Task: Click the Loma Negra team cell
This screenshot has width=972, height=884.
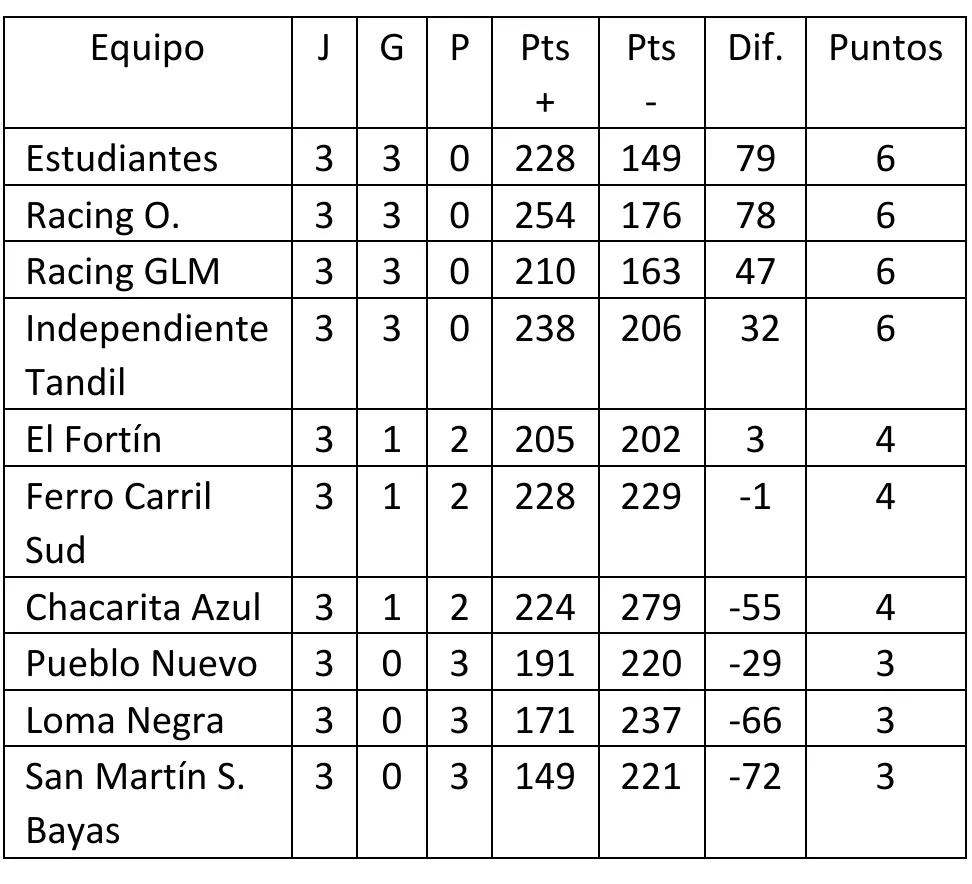Action: pos(125,720)
